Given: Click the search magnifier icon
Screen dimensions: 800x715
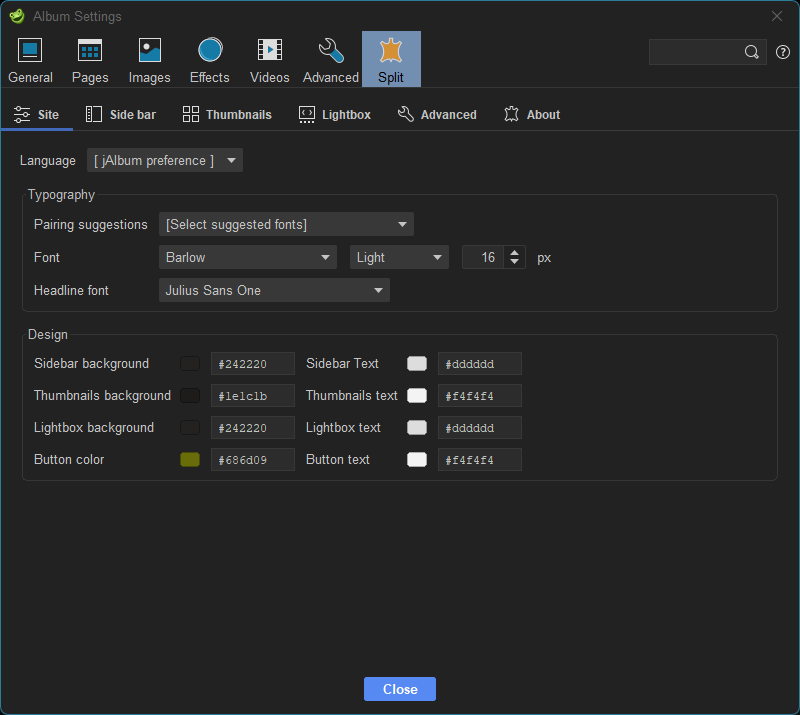Looking at the screenshot, I should [751, 52].
